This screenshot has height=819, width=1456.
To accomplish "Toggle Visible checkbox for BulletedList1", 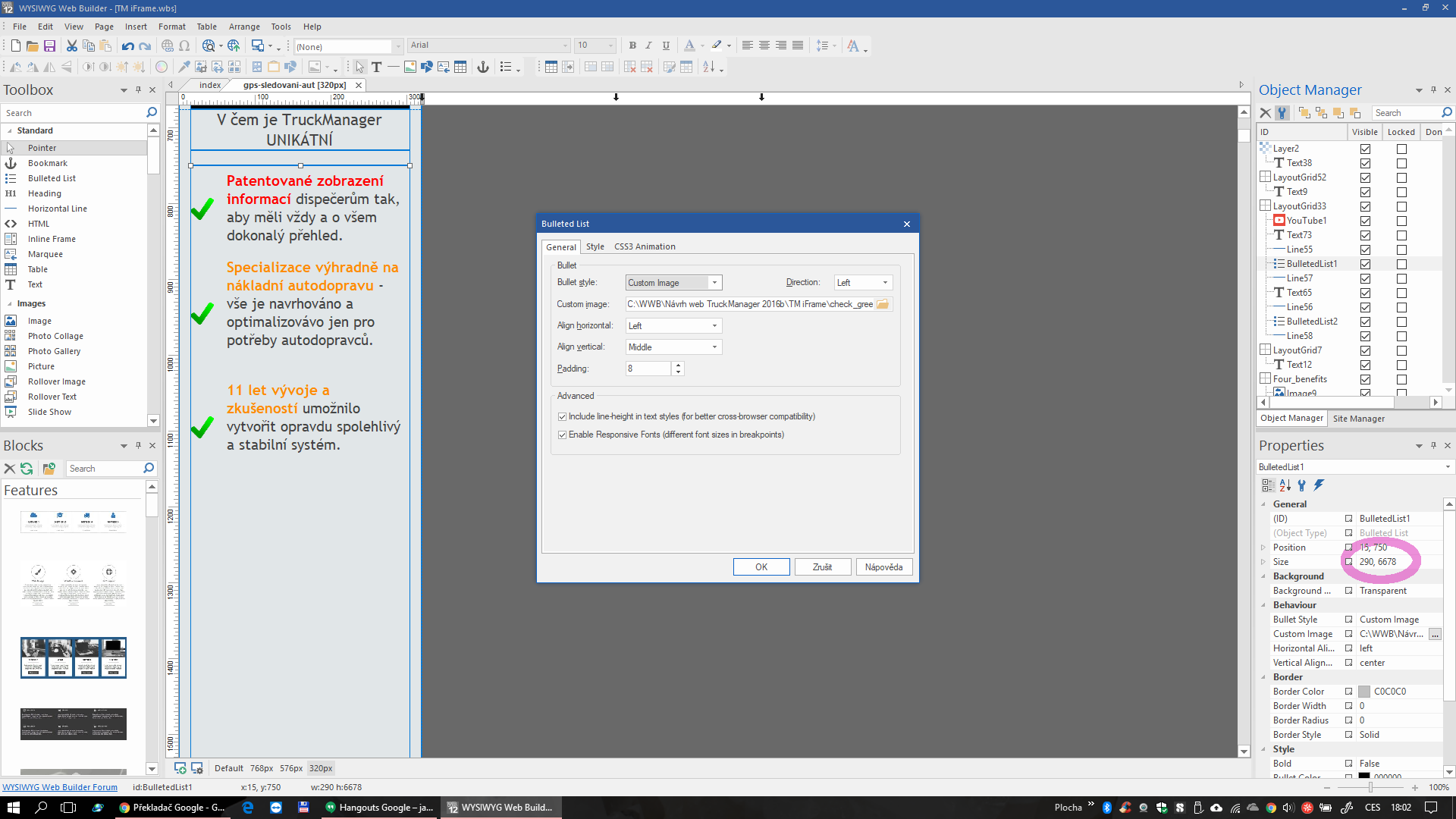I will 1365,264.
